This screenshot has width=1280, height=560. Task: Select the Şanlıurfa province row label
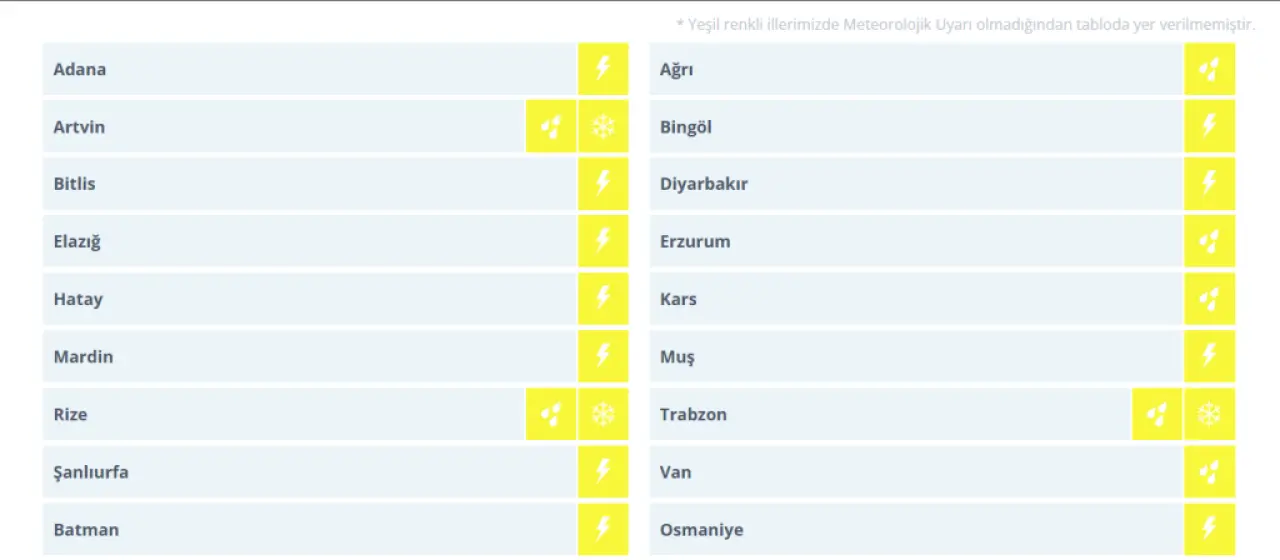click(91, 472)
